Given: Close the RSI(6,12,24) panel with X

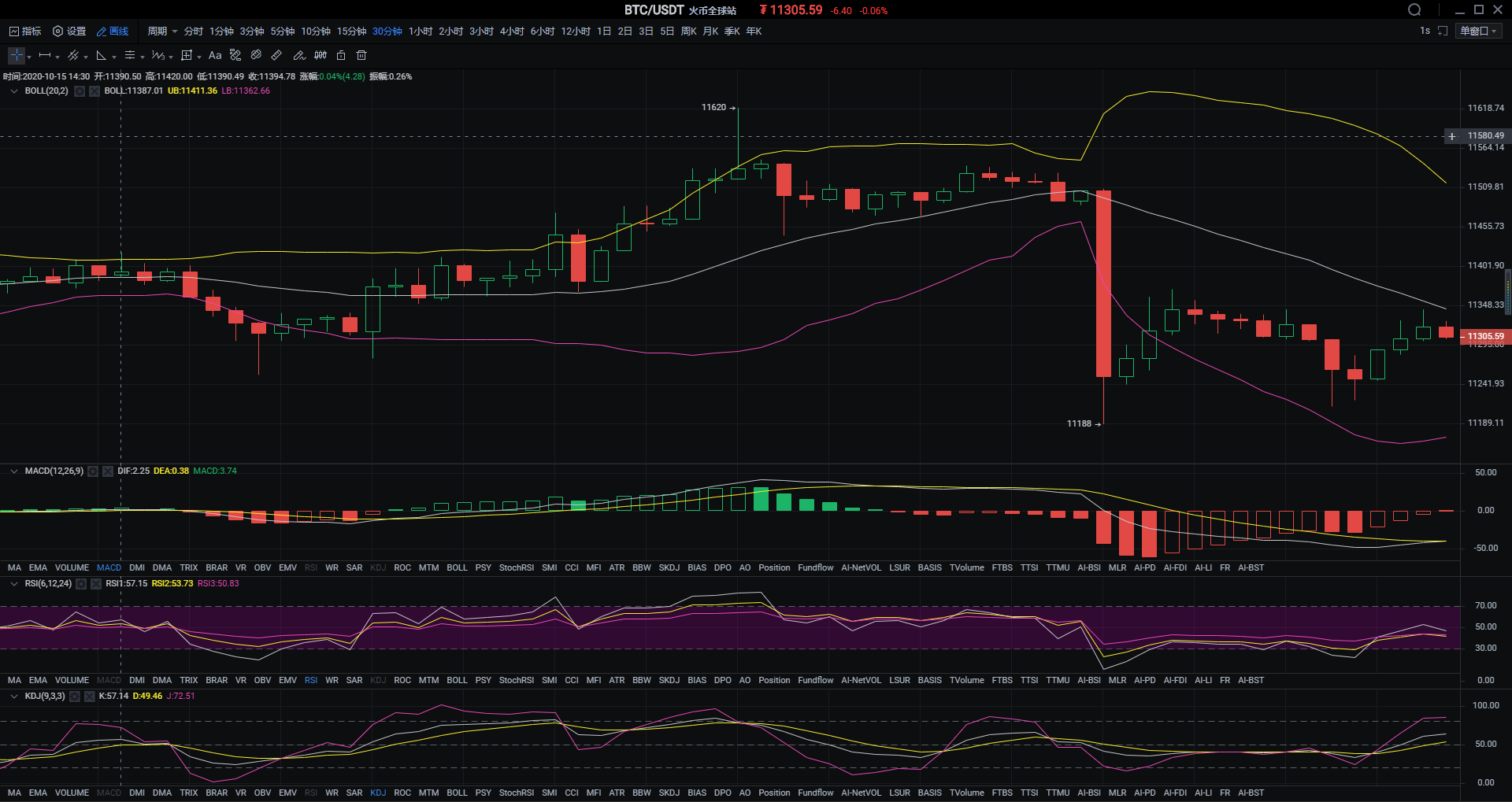Looking at the screenshot, I should coord(96,584).
